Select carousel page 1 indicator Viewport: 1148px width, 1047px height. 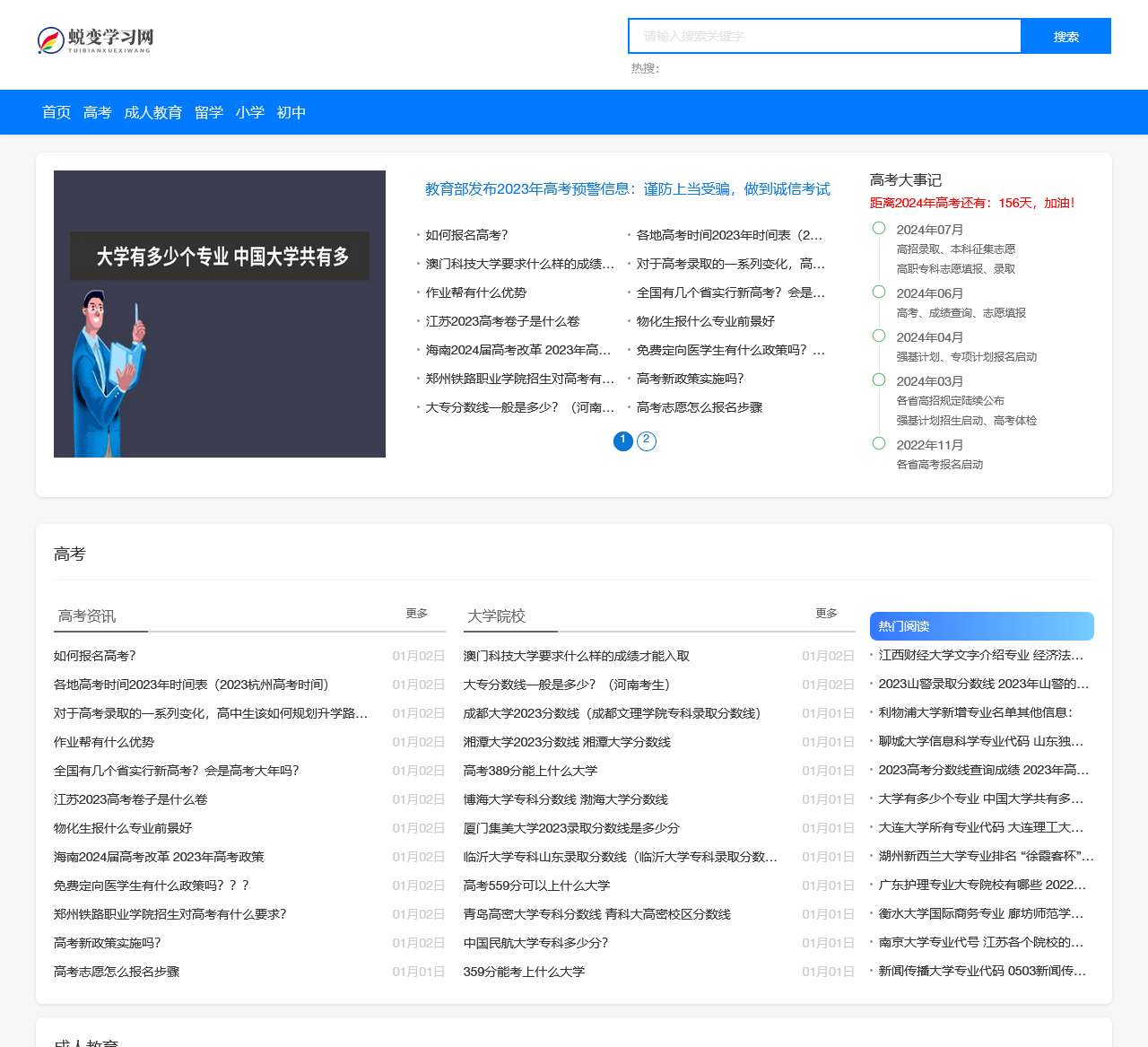tap(622, 441)
